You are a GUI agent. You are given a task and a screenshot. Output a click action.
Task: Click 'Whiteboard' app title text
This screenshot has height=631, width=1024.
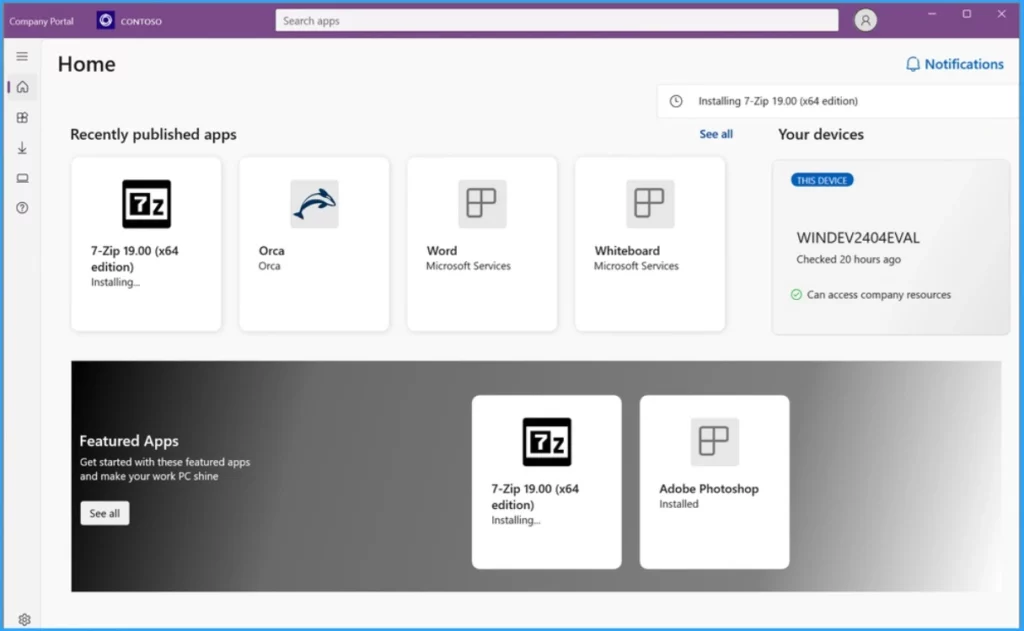(627, 251)
